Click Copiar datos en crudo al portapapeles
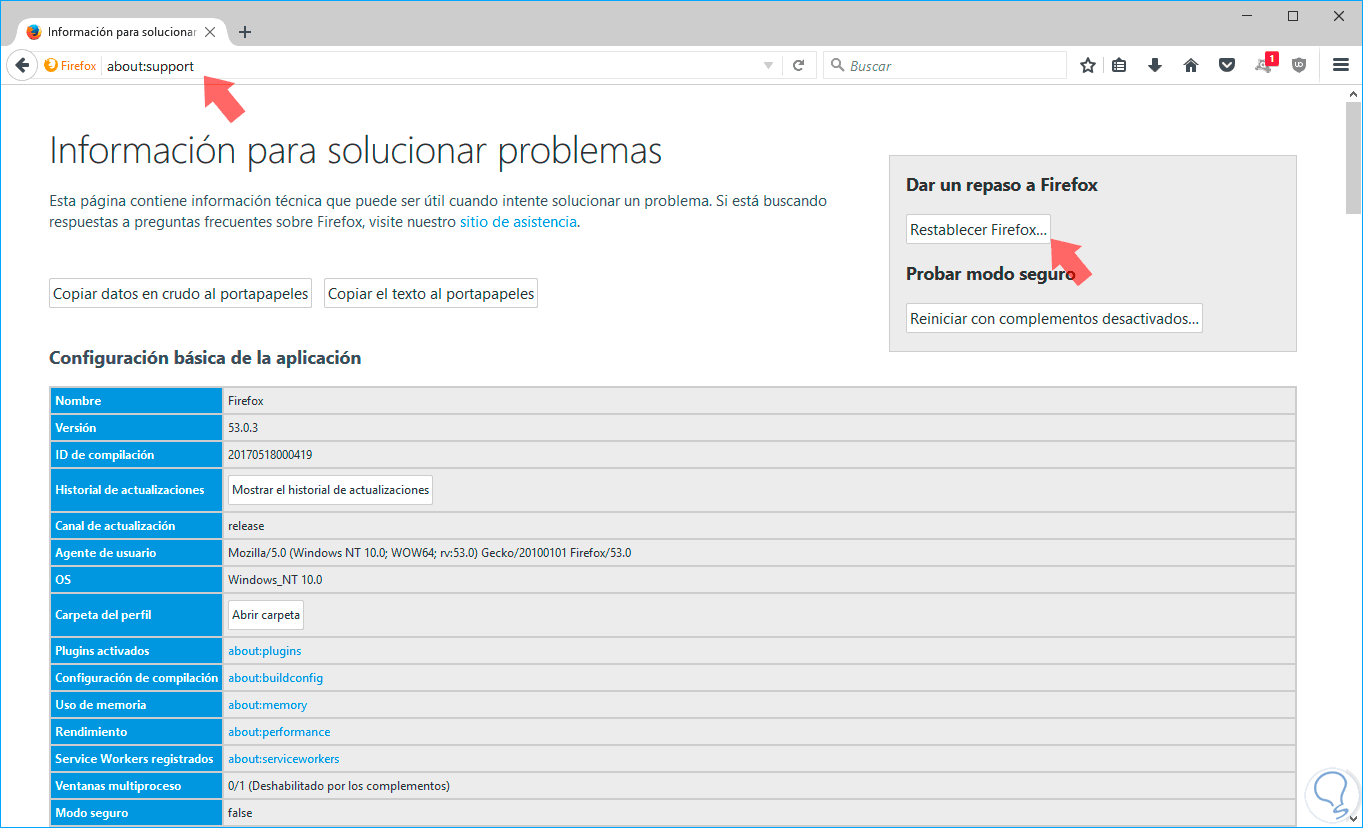This screenshot has height=828, width=1363. tap(180, 294)
